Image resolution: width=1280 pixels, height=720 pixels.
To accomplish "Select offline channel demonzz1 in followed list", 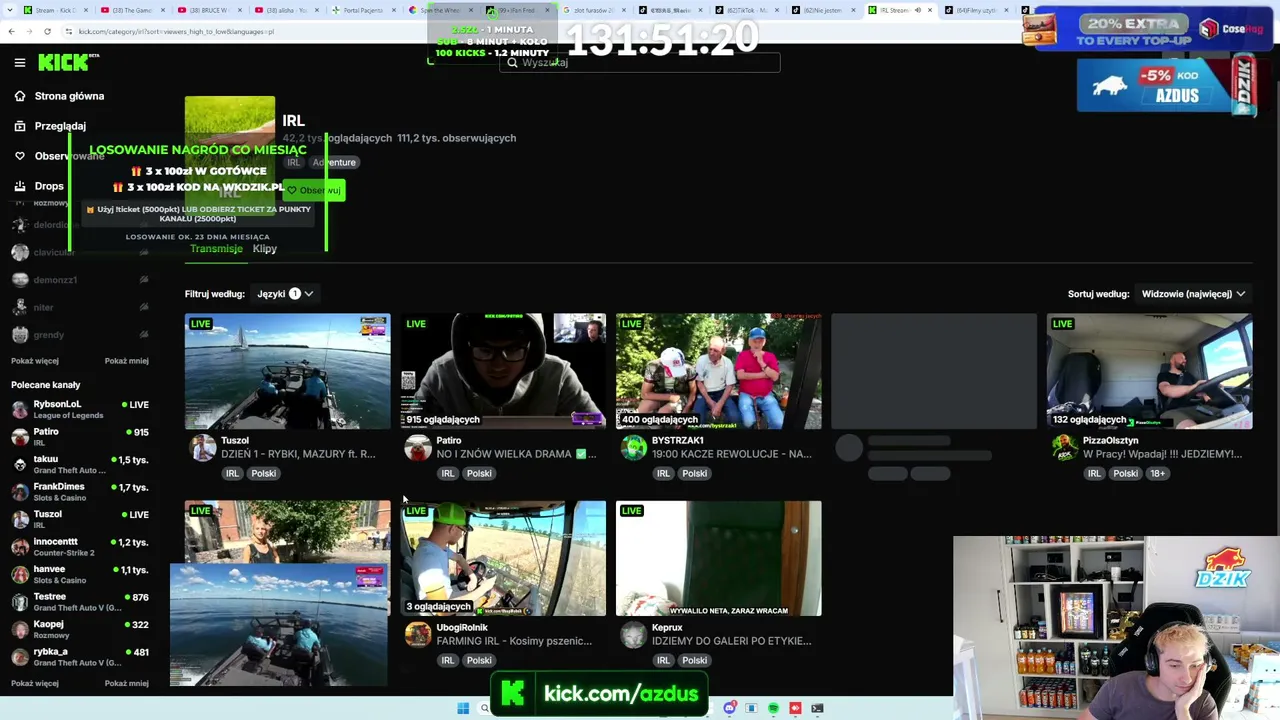I will [80, 280].
